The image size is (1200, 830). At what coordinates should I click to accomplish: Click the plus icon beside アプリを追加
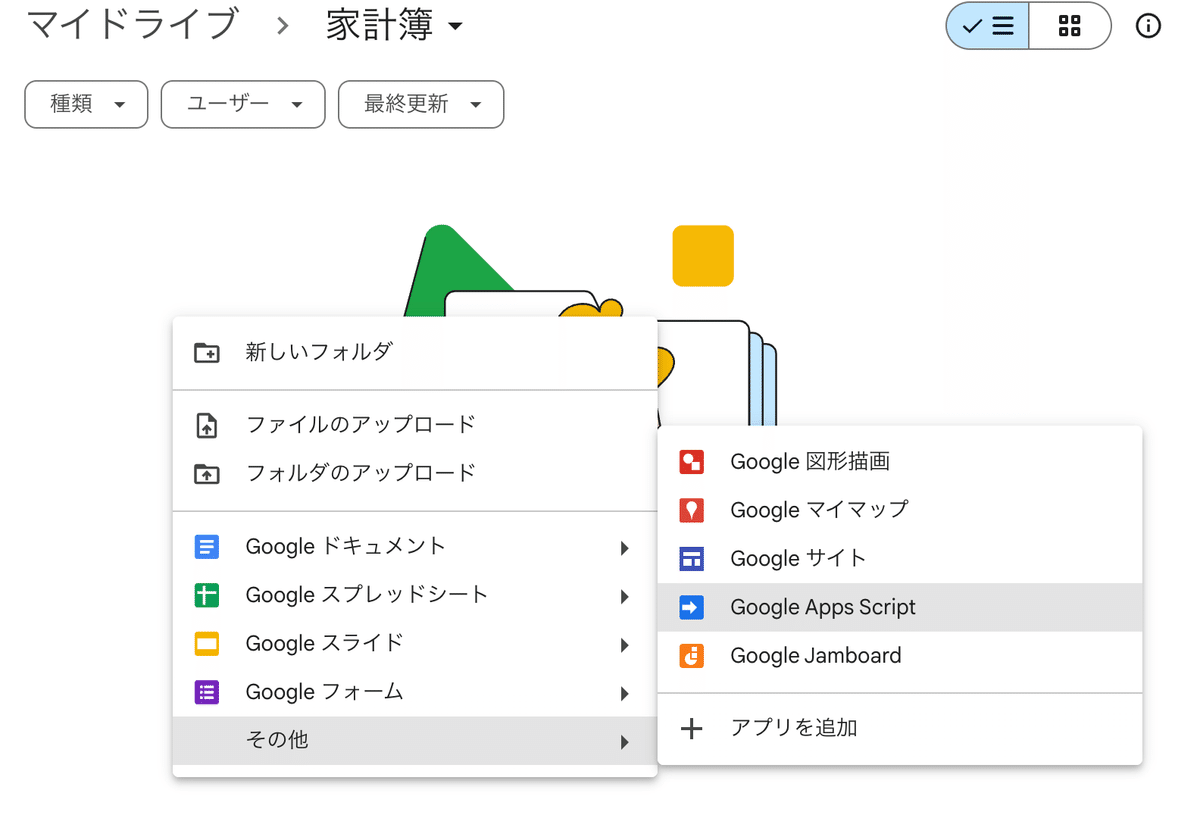coord(691,728)
